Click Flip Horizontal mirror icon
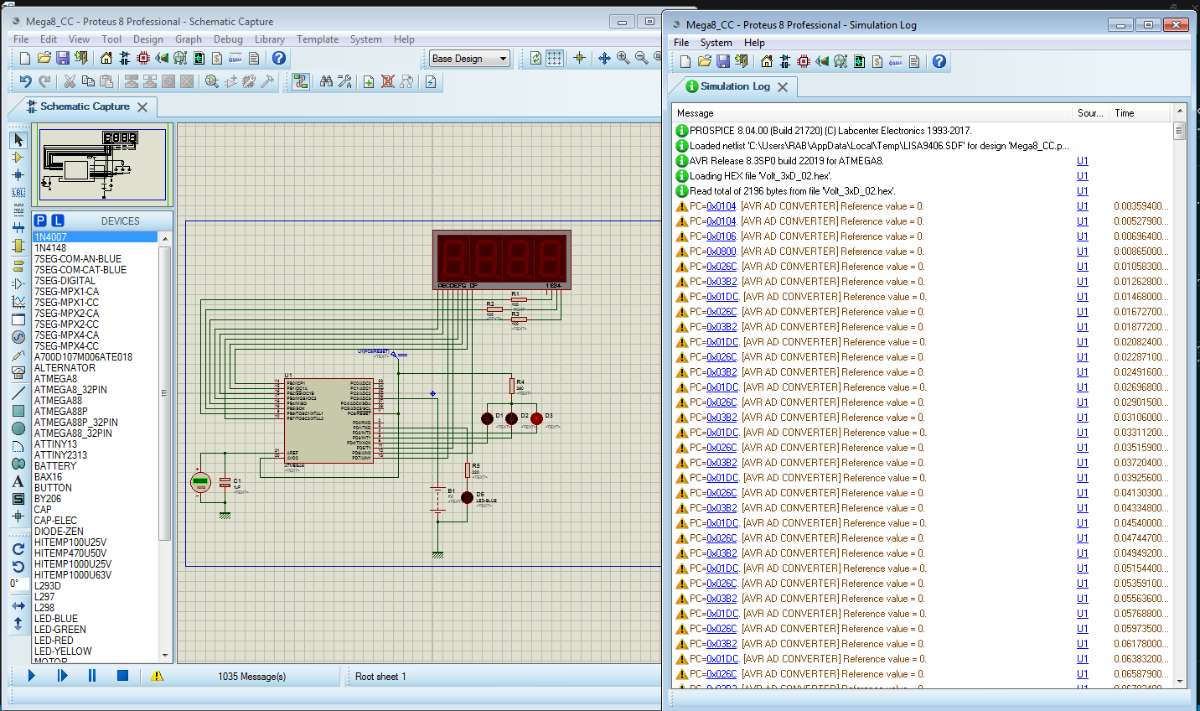The width and height of the screenshot is (1200, 711). [18, 606]
